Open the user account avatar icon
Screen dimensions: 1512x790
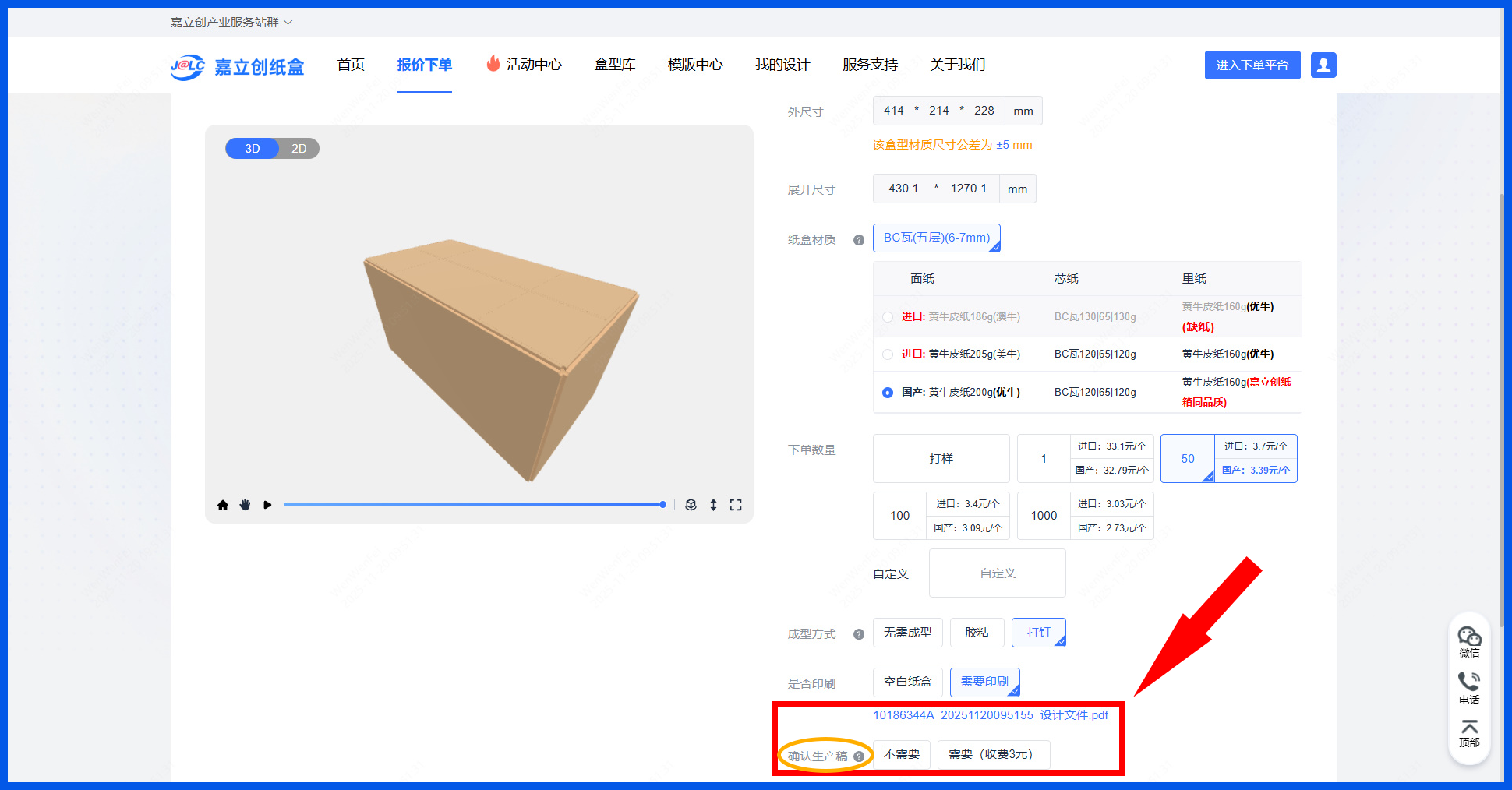(1323, 65)
